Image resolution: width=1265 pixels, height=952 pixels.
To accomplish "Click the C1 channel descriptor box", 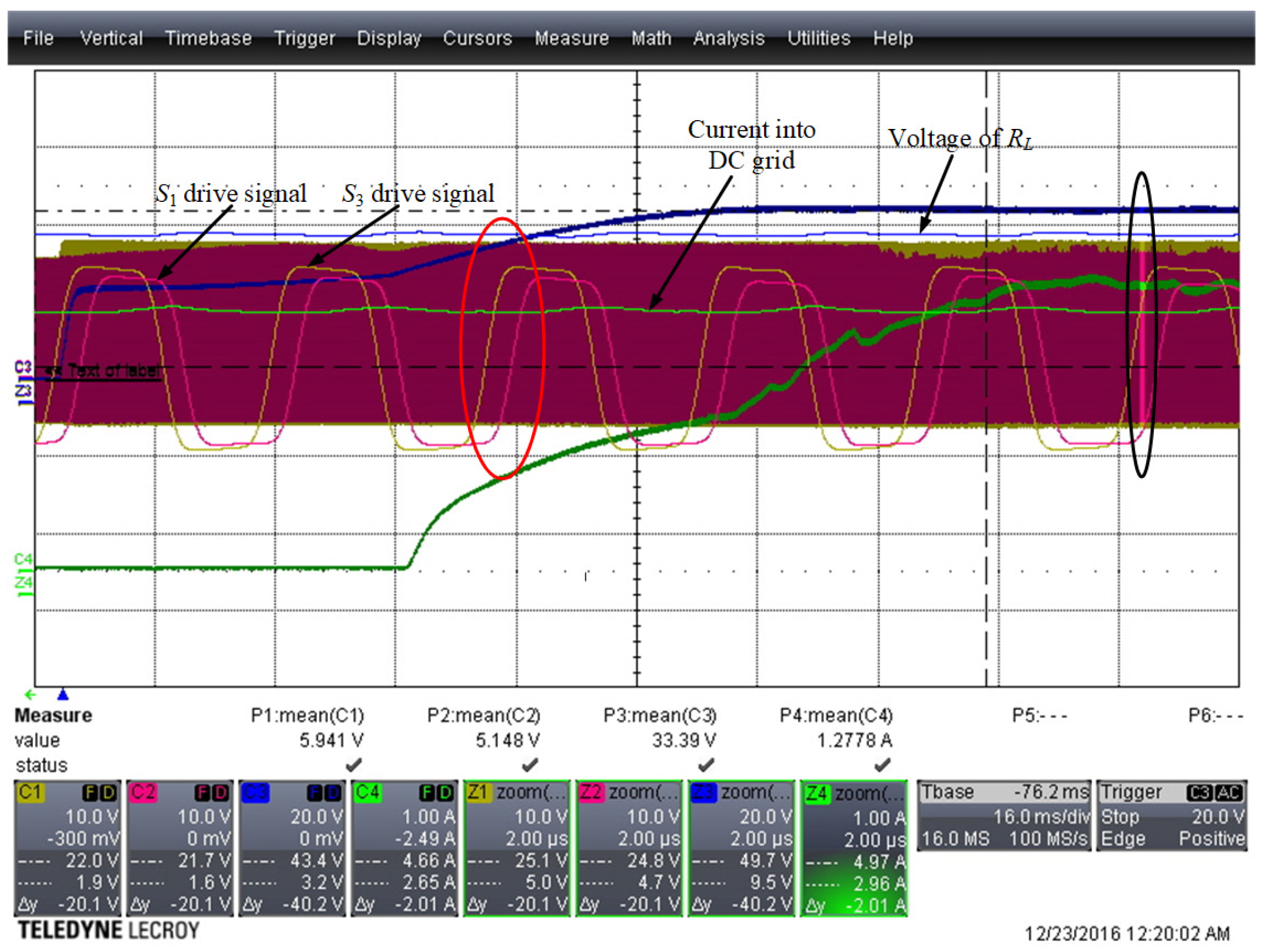I will (67, 848).
